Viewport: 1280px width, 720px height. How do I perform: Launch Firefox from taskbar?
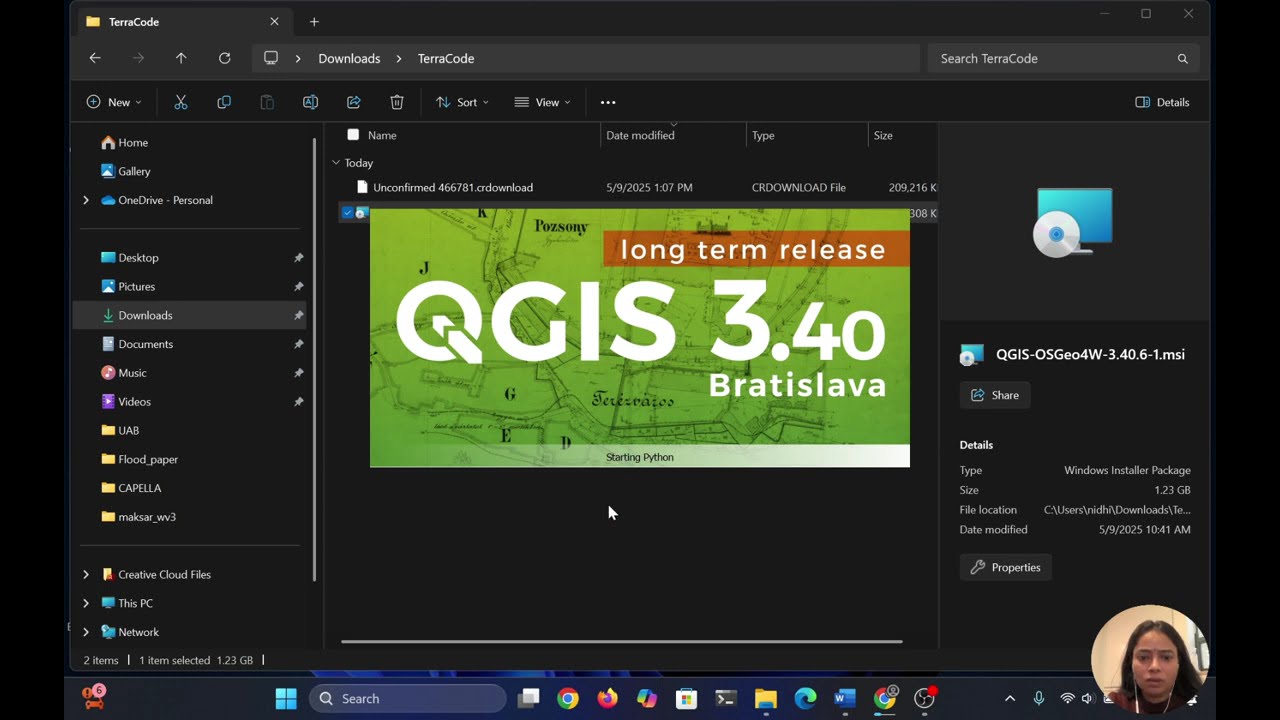tap(607, 698)
